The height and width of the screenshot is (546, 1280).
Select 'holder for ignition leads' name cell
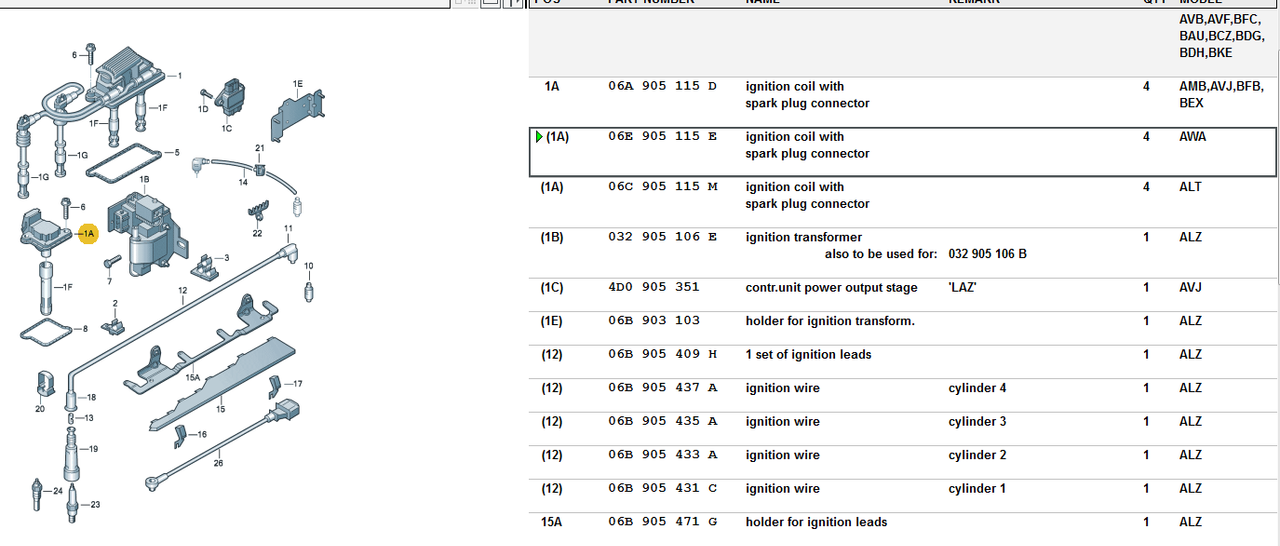816,522
